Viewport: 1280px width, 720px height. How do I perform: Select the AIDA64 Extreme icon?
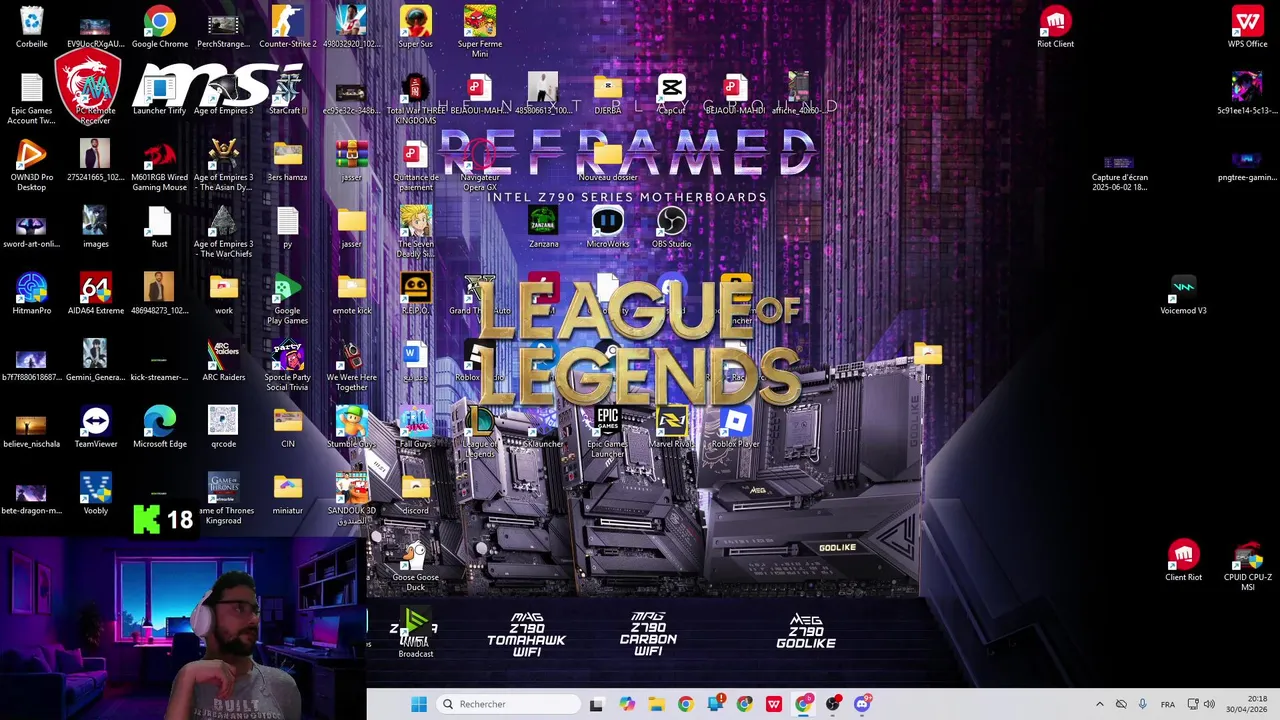pyautogui.click(x=96, y=295)
